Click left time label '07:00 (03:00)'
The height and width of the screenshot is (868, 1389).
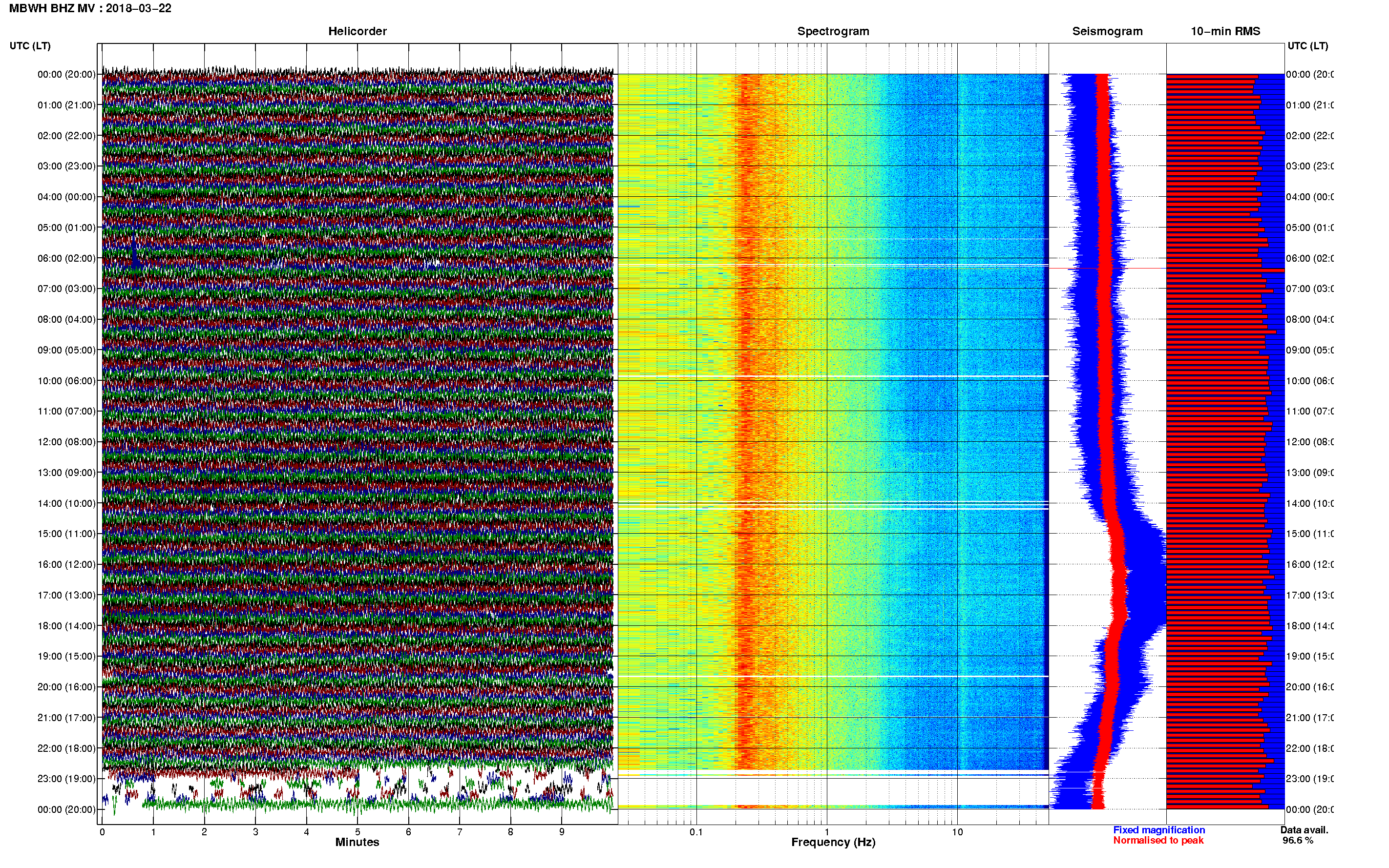pyautogui.click(x=66, y=288)
